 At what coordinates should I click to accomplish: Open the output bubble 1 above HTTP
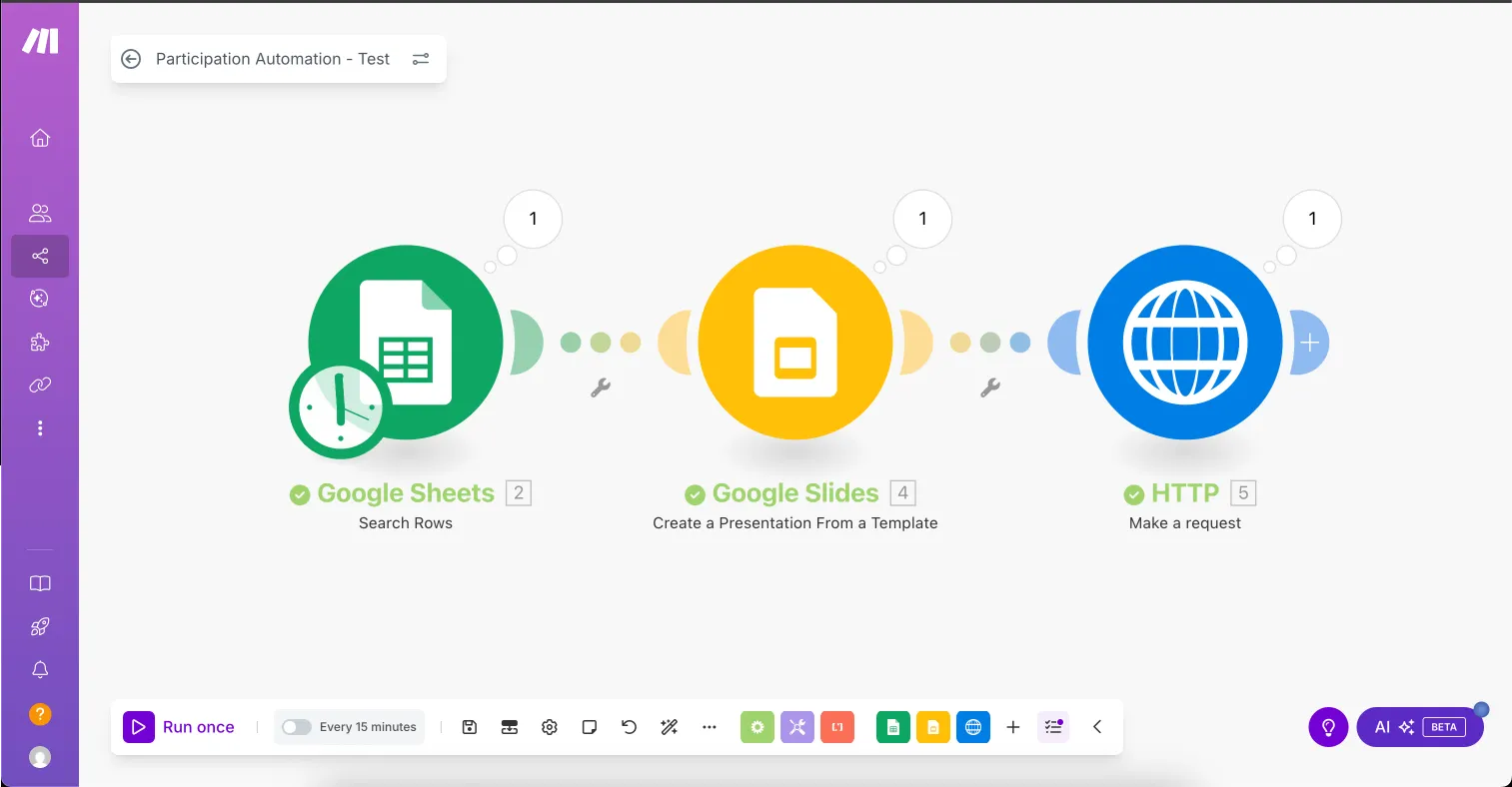point(1312,219)
